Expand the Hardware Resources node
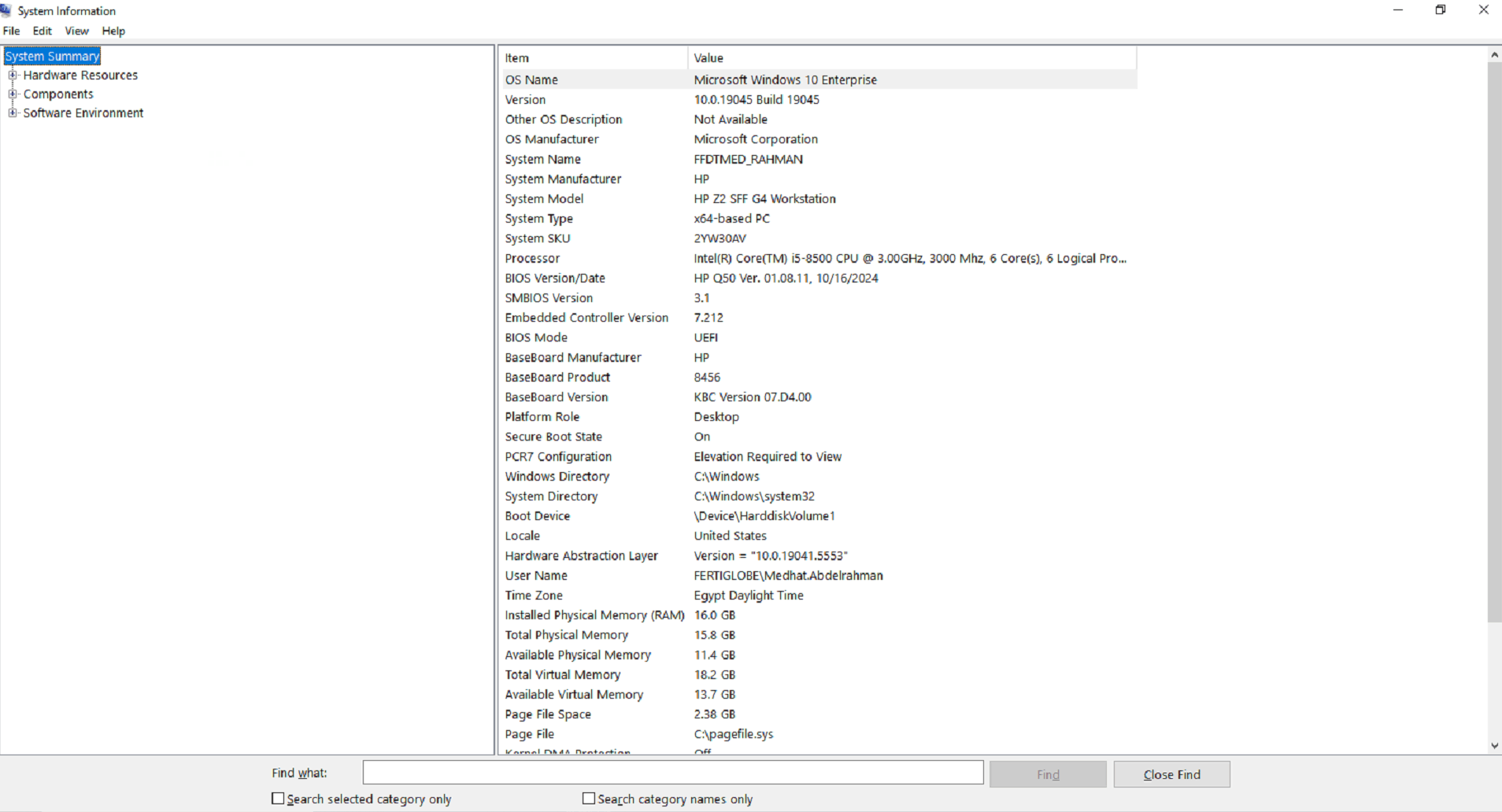Image resolution: width=1502 pixels, height=812 pixels. tap(13, 75)
